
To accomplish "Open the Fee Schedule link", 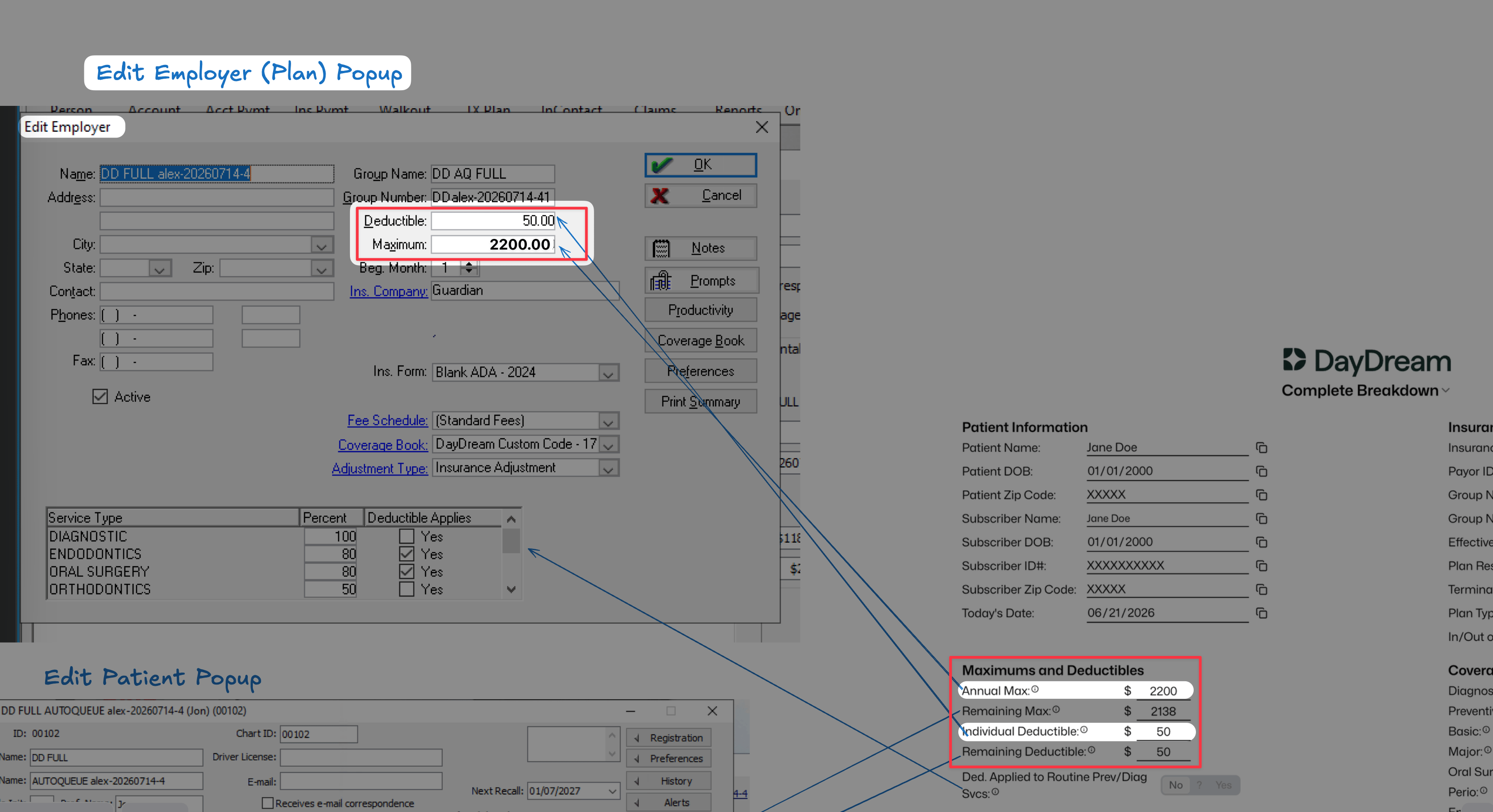I will [387, 420].
